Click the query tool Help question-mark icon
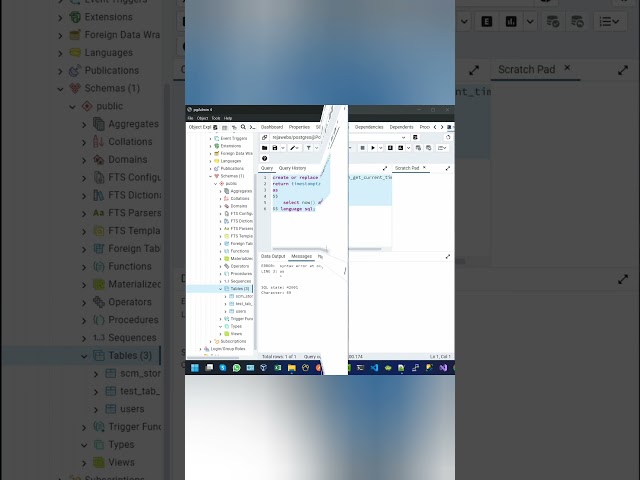Screen dimensions: 640x480 click(264, 158)
